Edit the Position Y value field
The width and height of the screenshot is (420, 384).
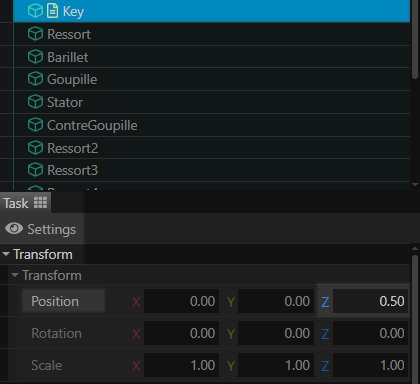276,301
